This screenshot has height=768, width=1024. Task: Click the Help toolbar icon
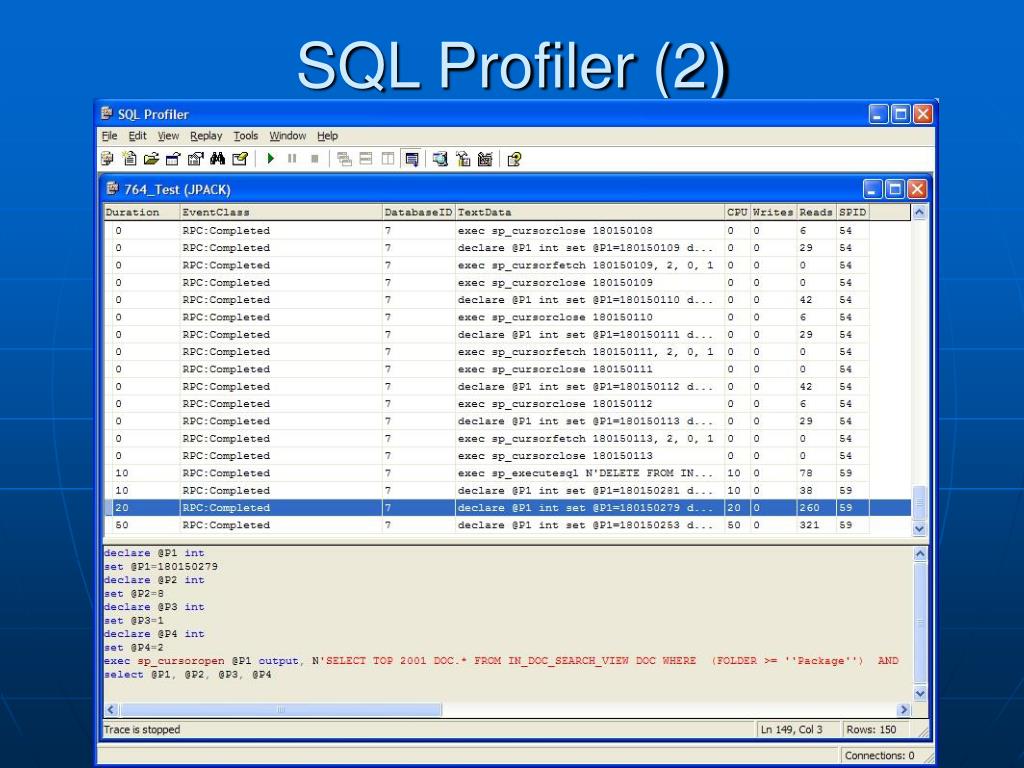click(x=514, y=159)
